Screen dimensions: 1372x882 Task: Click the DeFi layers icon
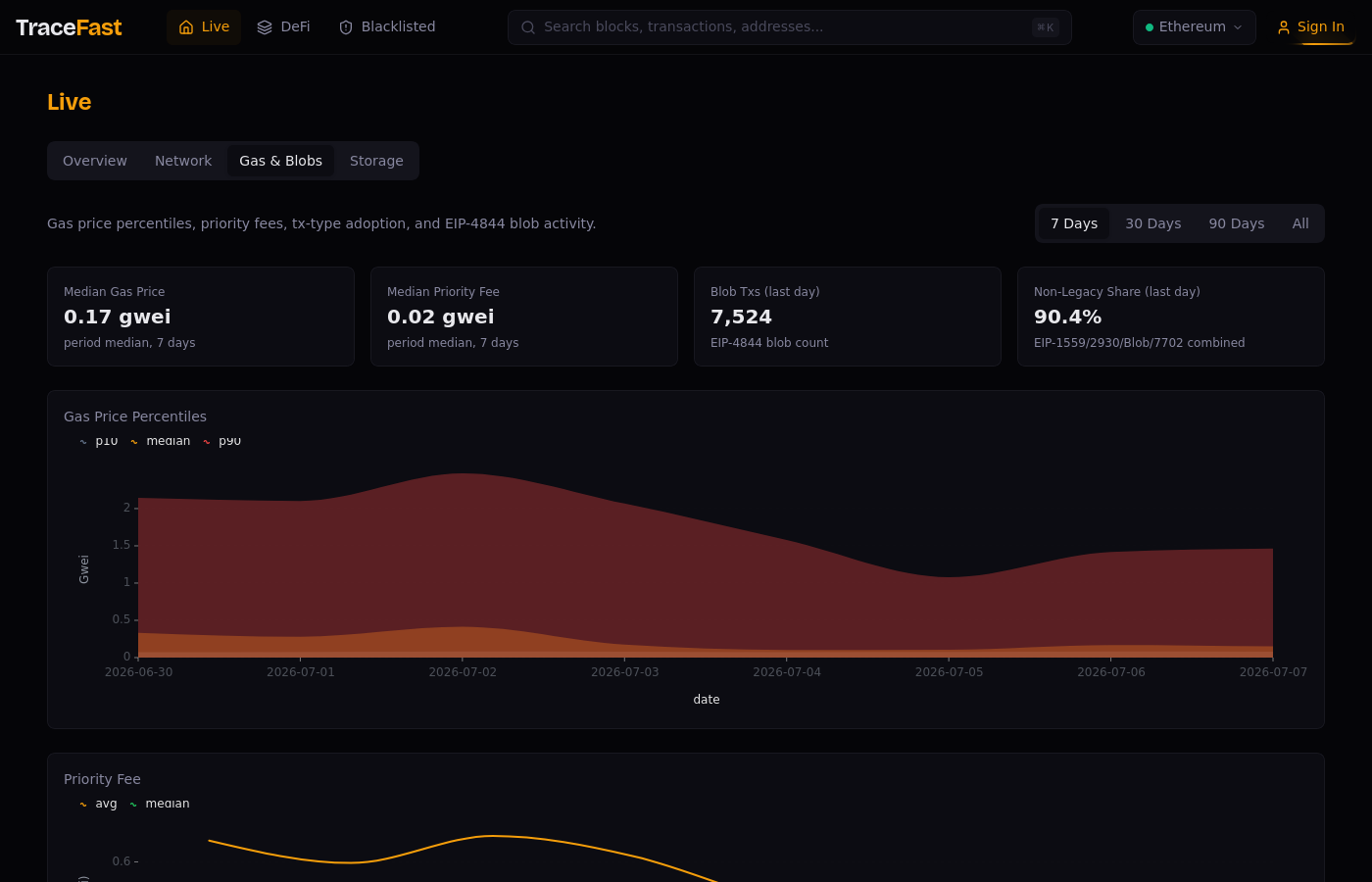point(265,27)
